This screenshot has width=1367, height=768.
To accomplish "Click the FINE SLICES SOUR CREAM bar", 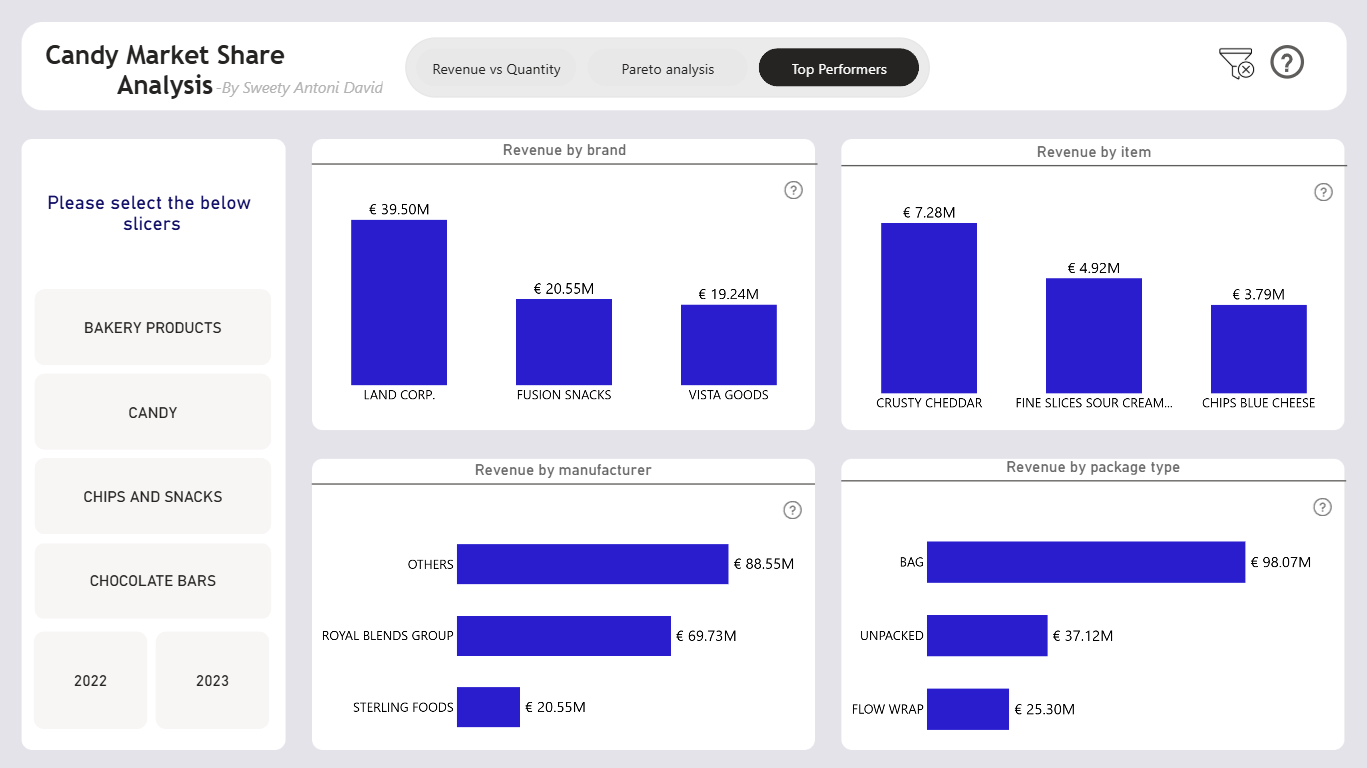I will click(x=1094, y=336).
